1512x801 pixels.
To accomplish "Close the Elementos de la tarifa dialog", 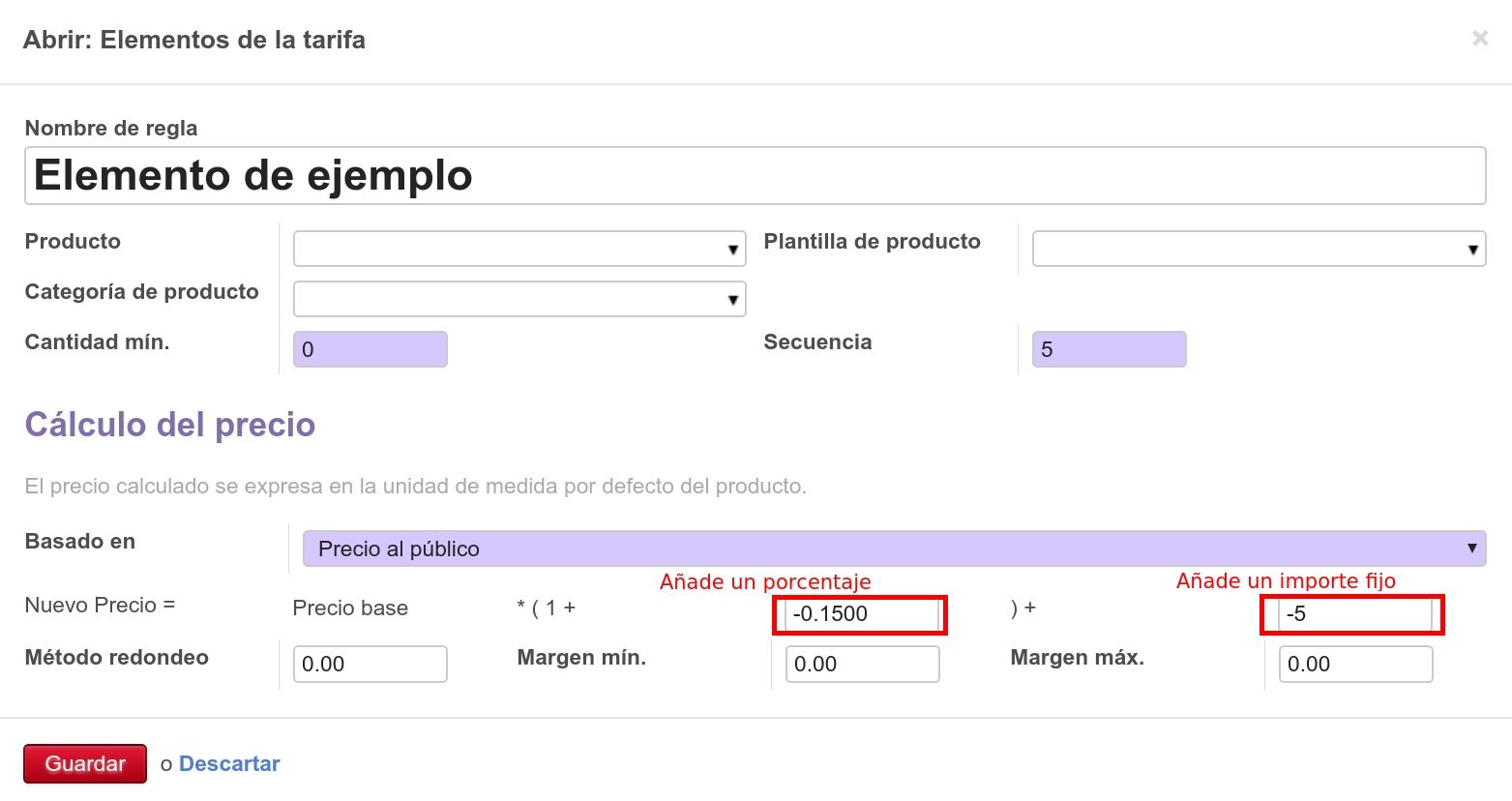I will click(x=1479, y=39).
